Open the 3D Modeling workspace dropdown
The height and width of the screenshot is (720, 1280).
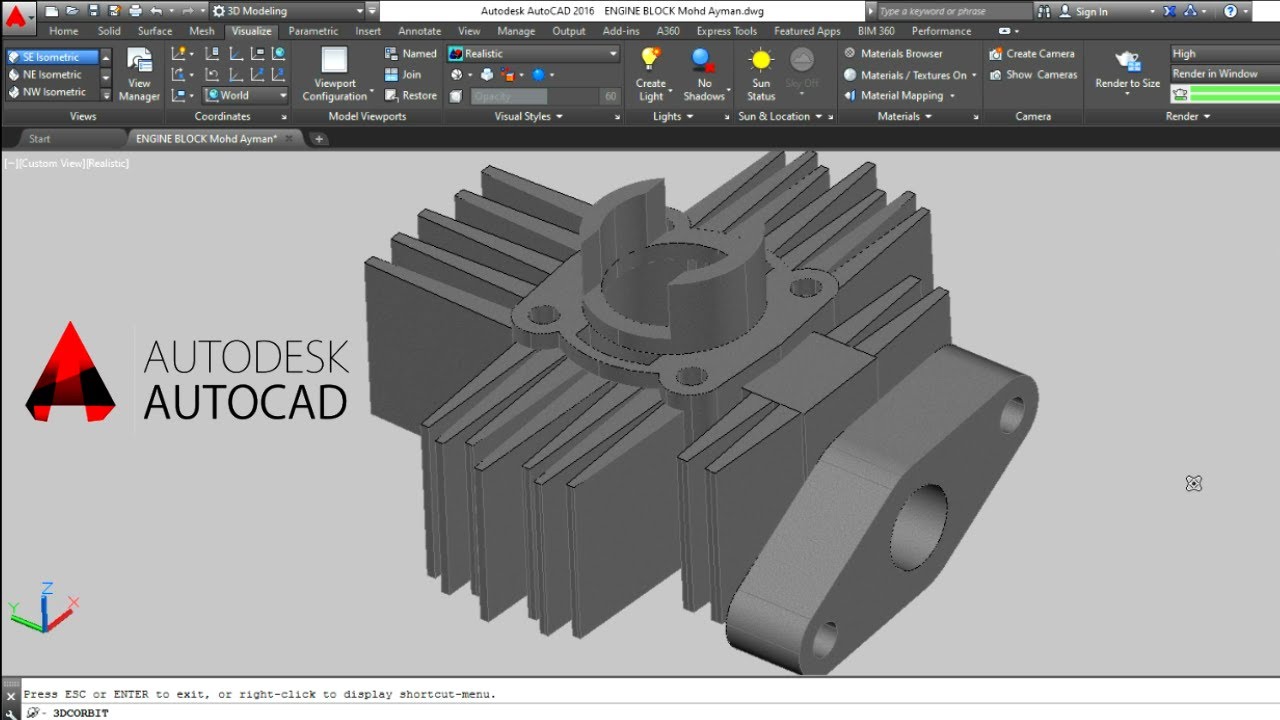(x=287, y=11)
